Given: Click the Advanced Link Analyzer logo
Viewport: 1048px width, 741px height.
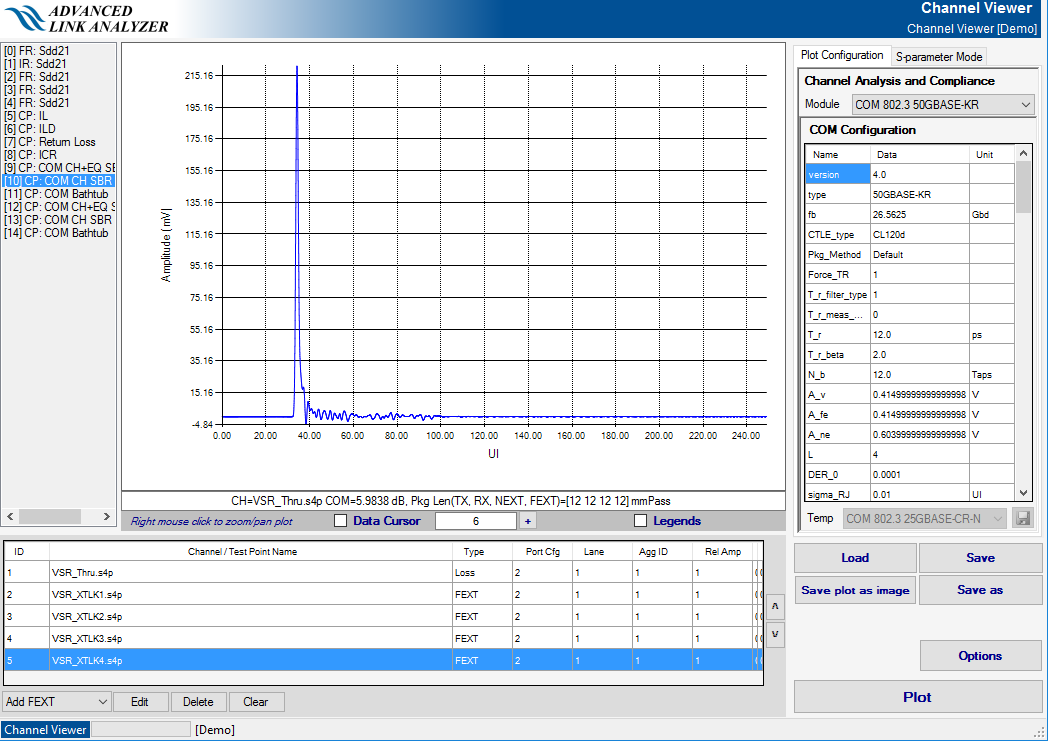Looking at the screenshot, I should 86,18.
